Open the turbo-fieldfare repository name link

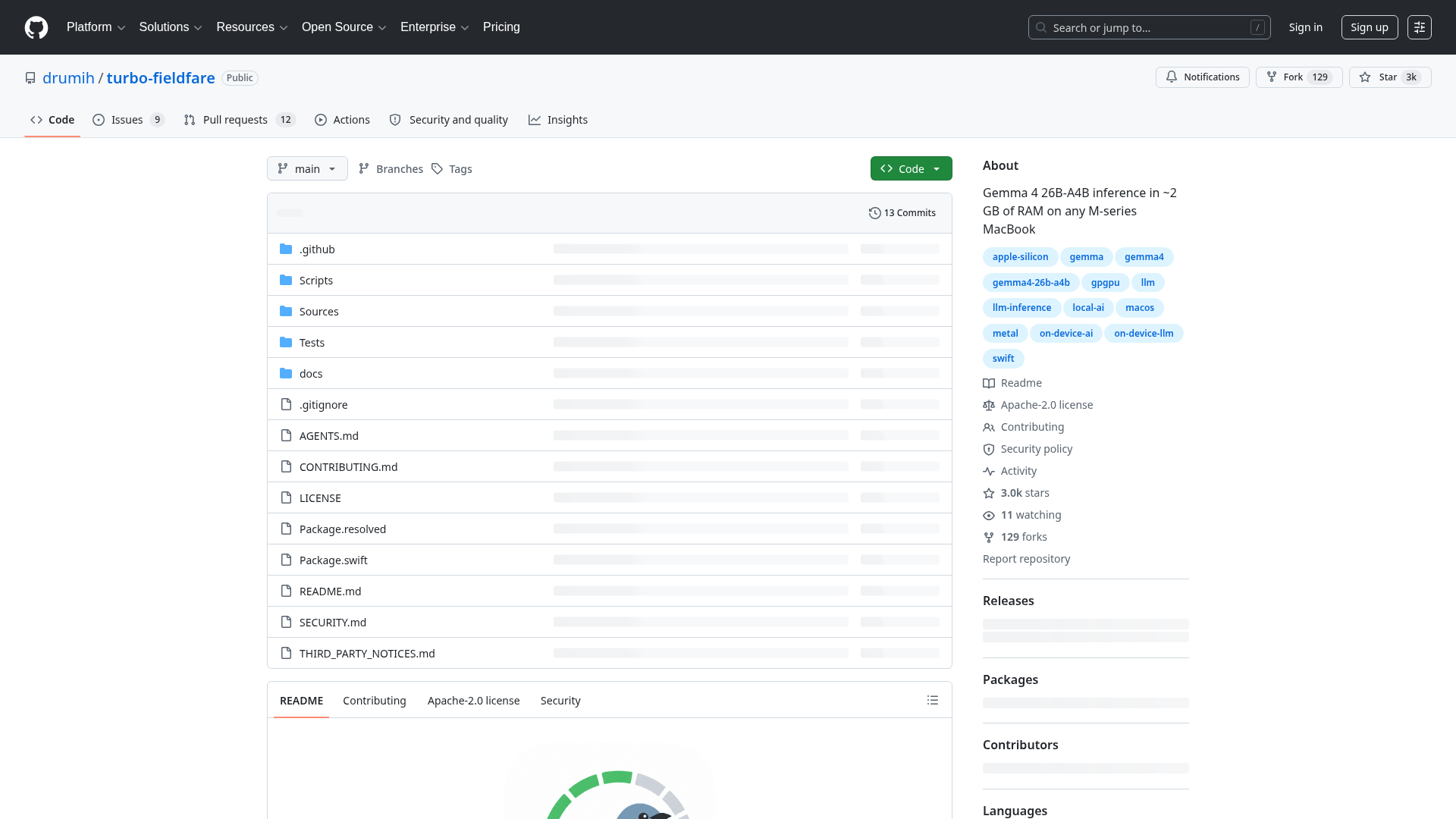[161, 78]
